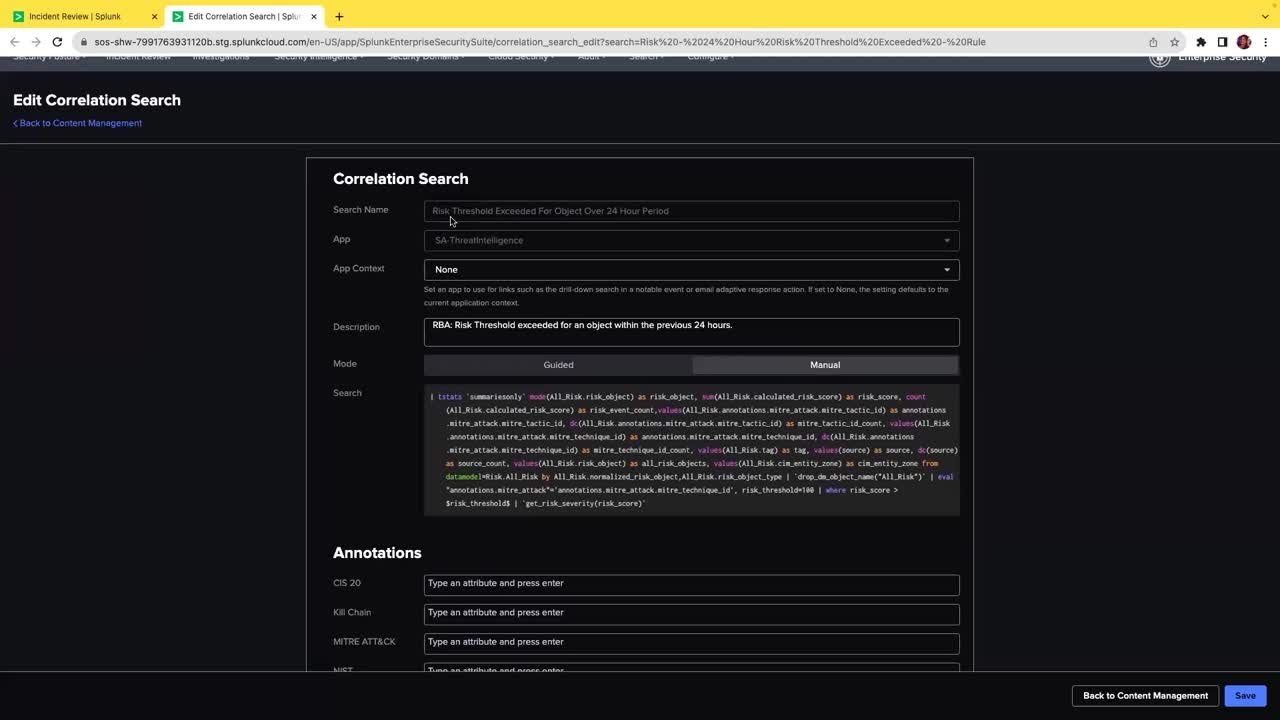Click the Annotations section heading

377,553
